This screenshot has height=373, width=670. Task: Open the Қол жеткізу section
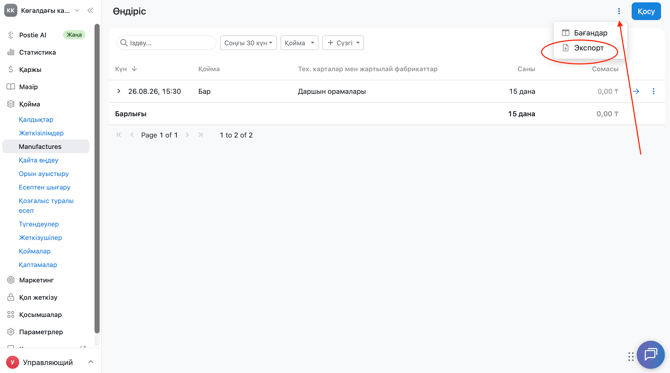(x=38, y=297)
